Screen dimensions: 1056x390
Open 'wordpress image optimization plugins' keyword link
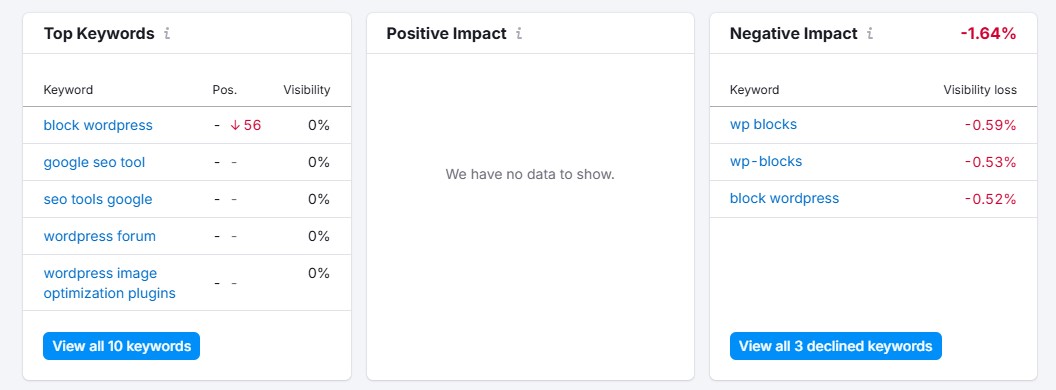click(110, 283)
